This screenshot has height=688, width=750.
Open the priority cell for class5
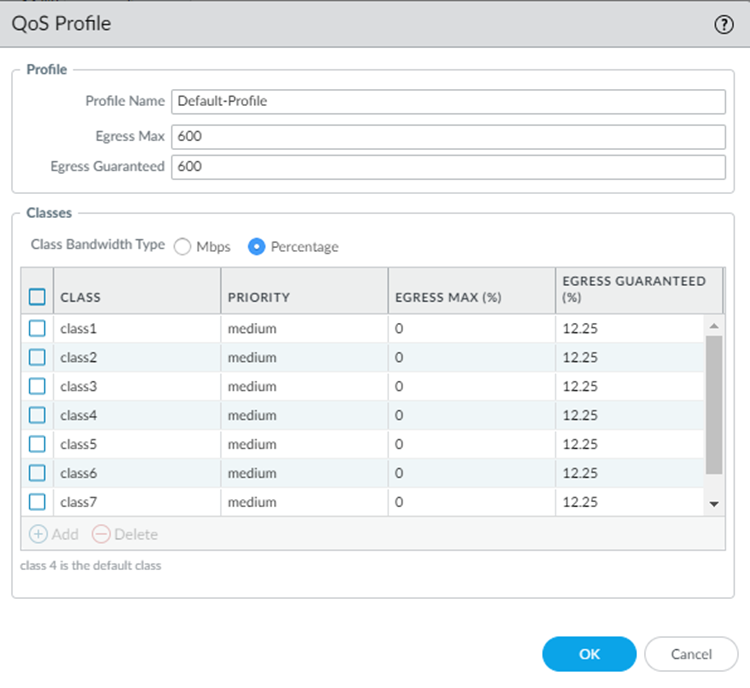tap(304, 444)
